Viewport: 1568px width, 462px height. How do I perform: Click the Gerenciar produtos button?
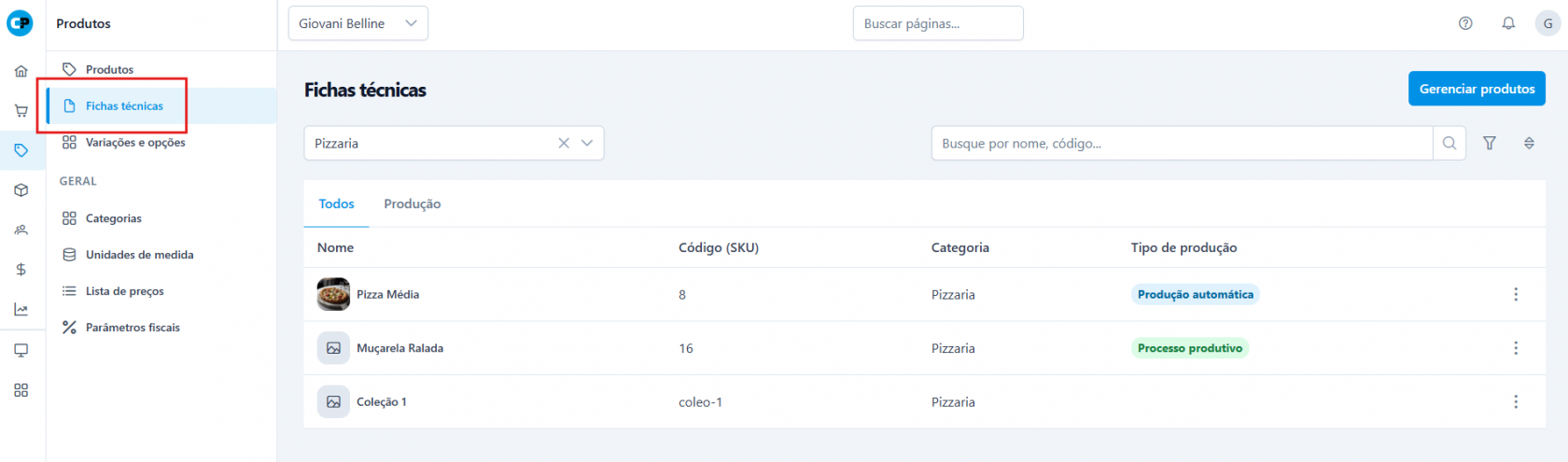click(1477, 89)
